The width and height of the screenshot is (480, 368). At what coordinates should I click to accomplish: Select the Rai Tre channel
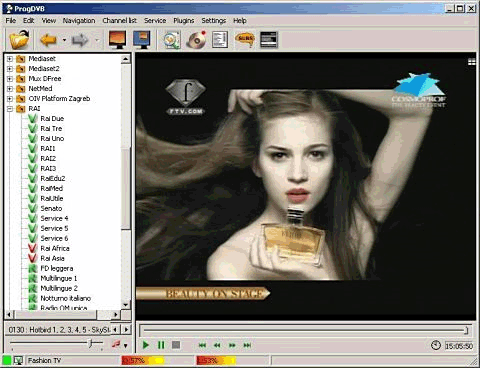pyautogui.click(x=51, y=129)
